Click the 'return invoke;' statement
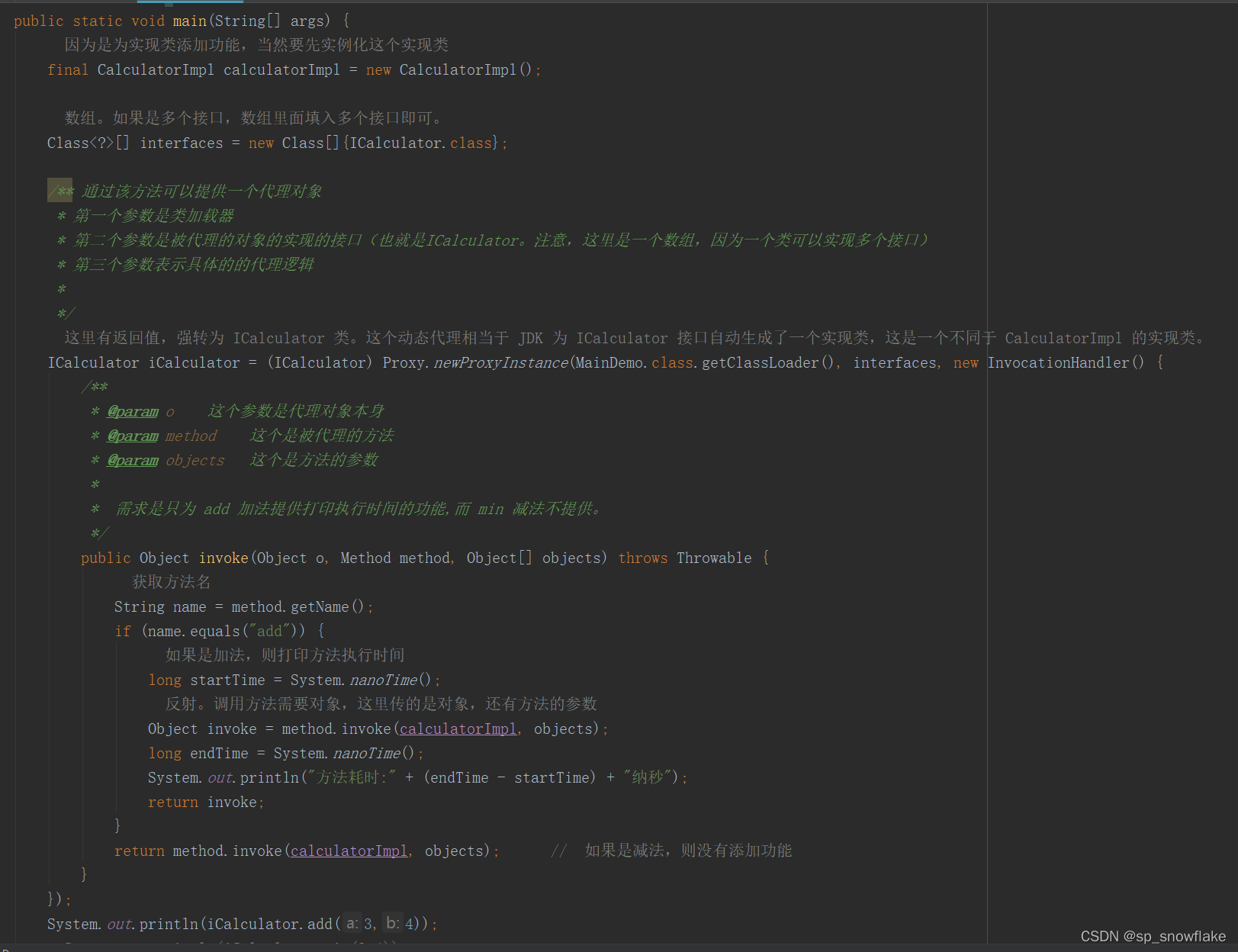Viewport: 1238px width, 952px height. 206,802
